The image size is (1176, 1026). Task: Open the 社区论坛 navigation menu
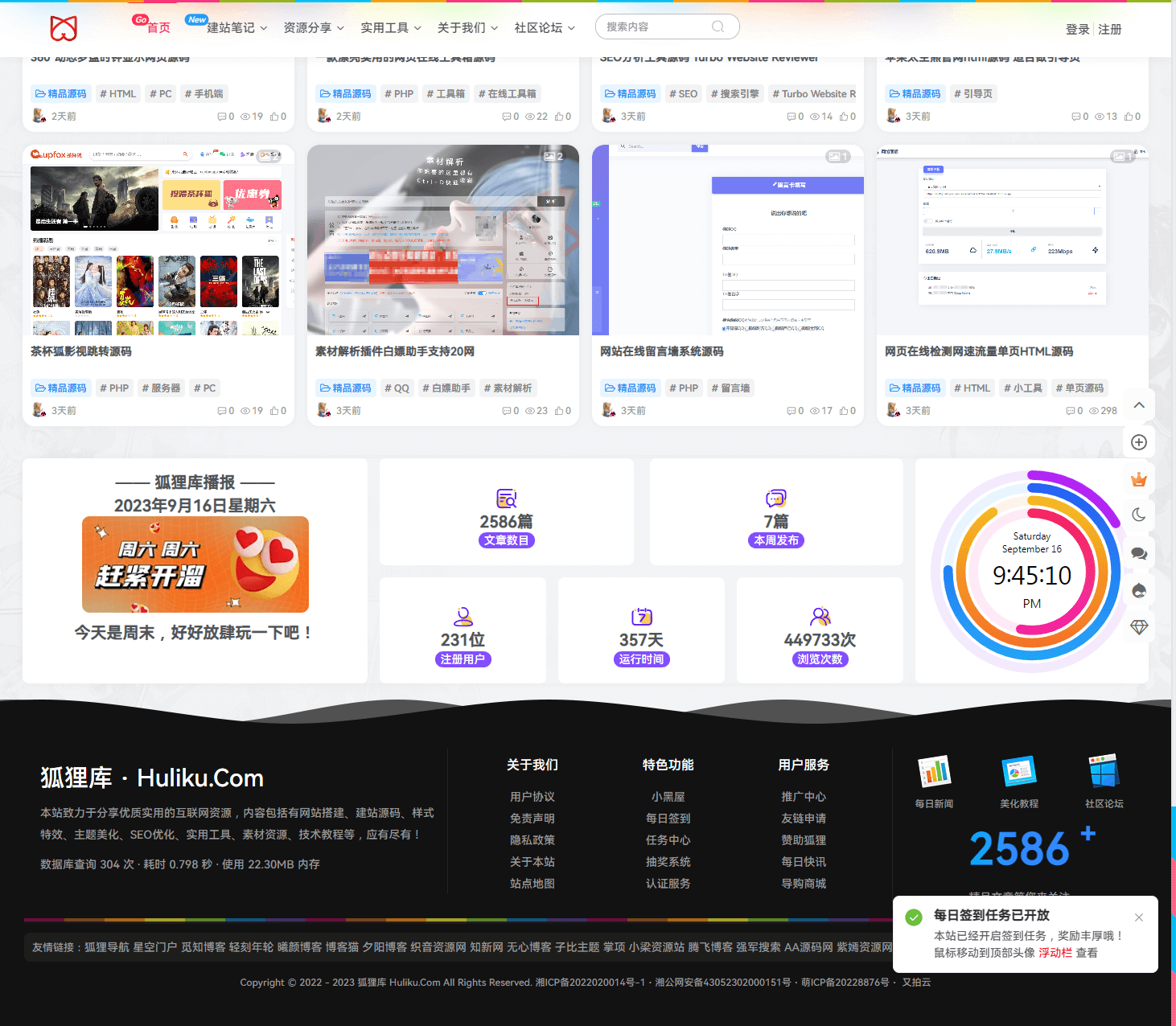click(x=545, y=28)
